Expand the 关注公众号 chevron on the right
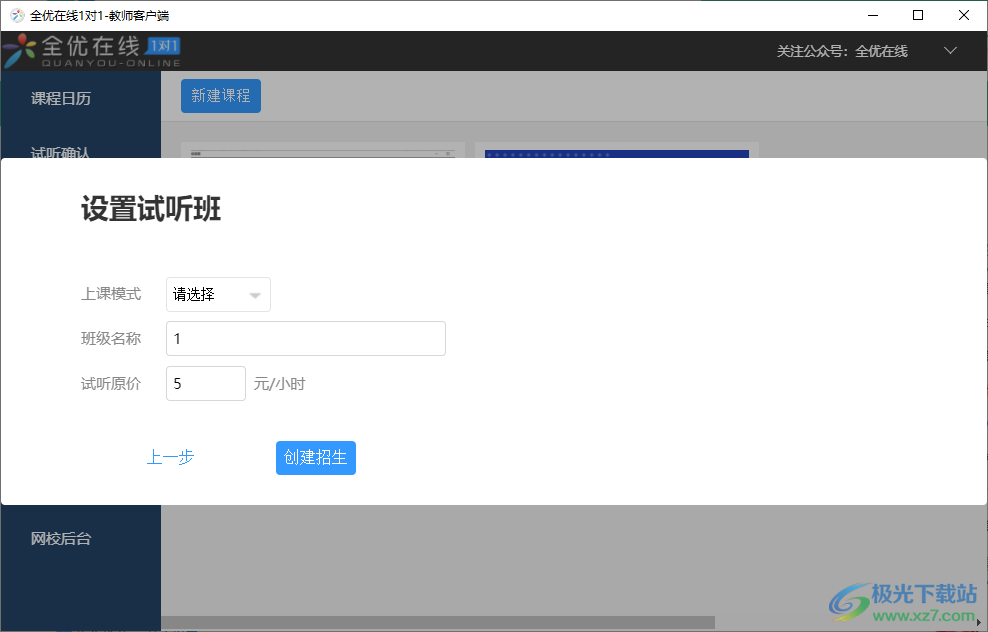988x632 pixels. click(950, 49)
